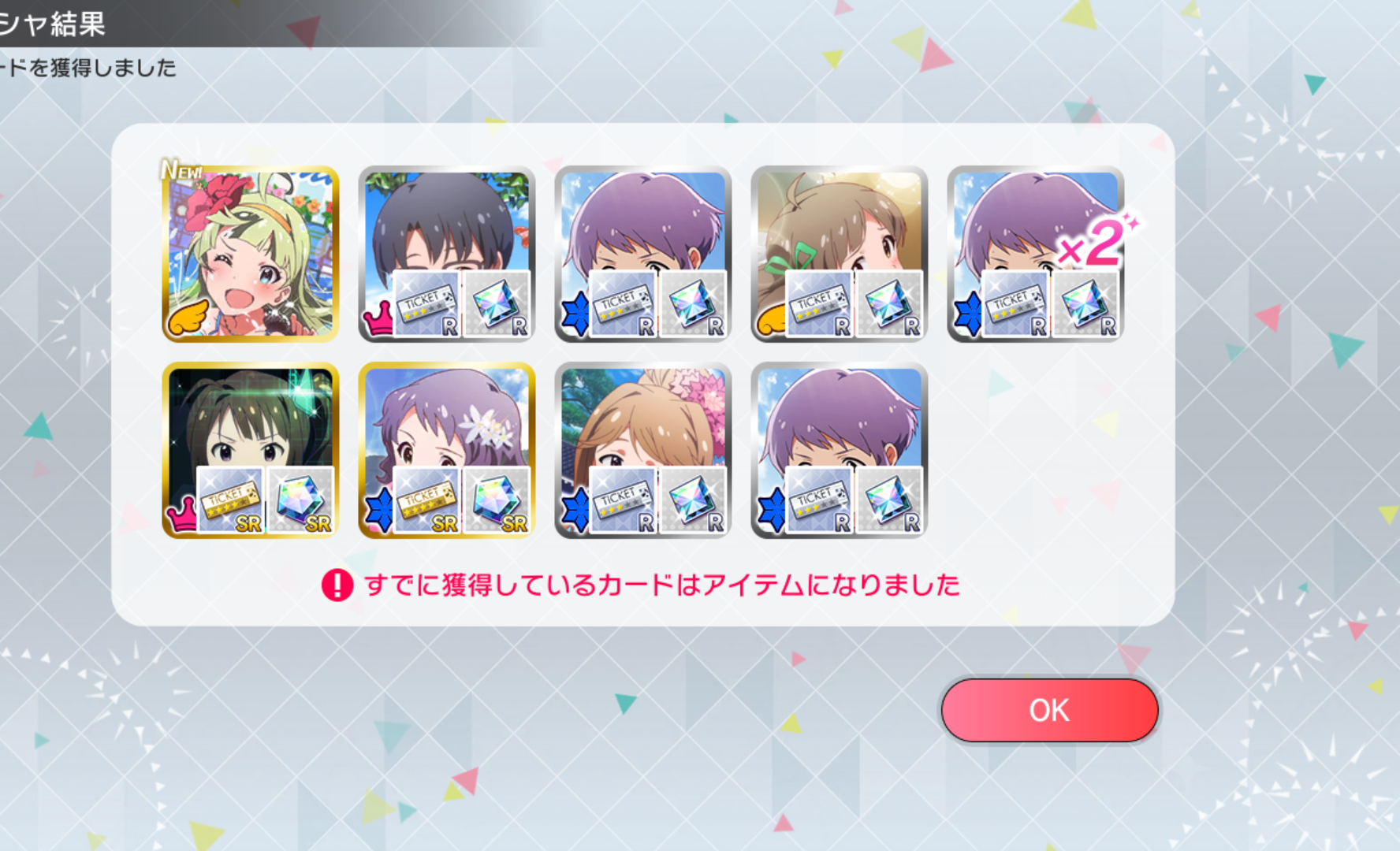Open the purple-haired SR card with white flower
The height and width of the screenshot is (851, 1400).
[x=447, y=450]
